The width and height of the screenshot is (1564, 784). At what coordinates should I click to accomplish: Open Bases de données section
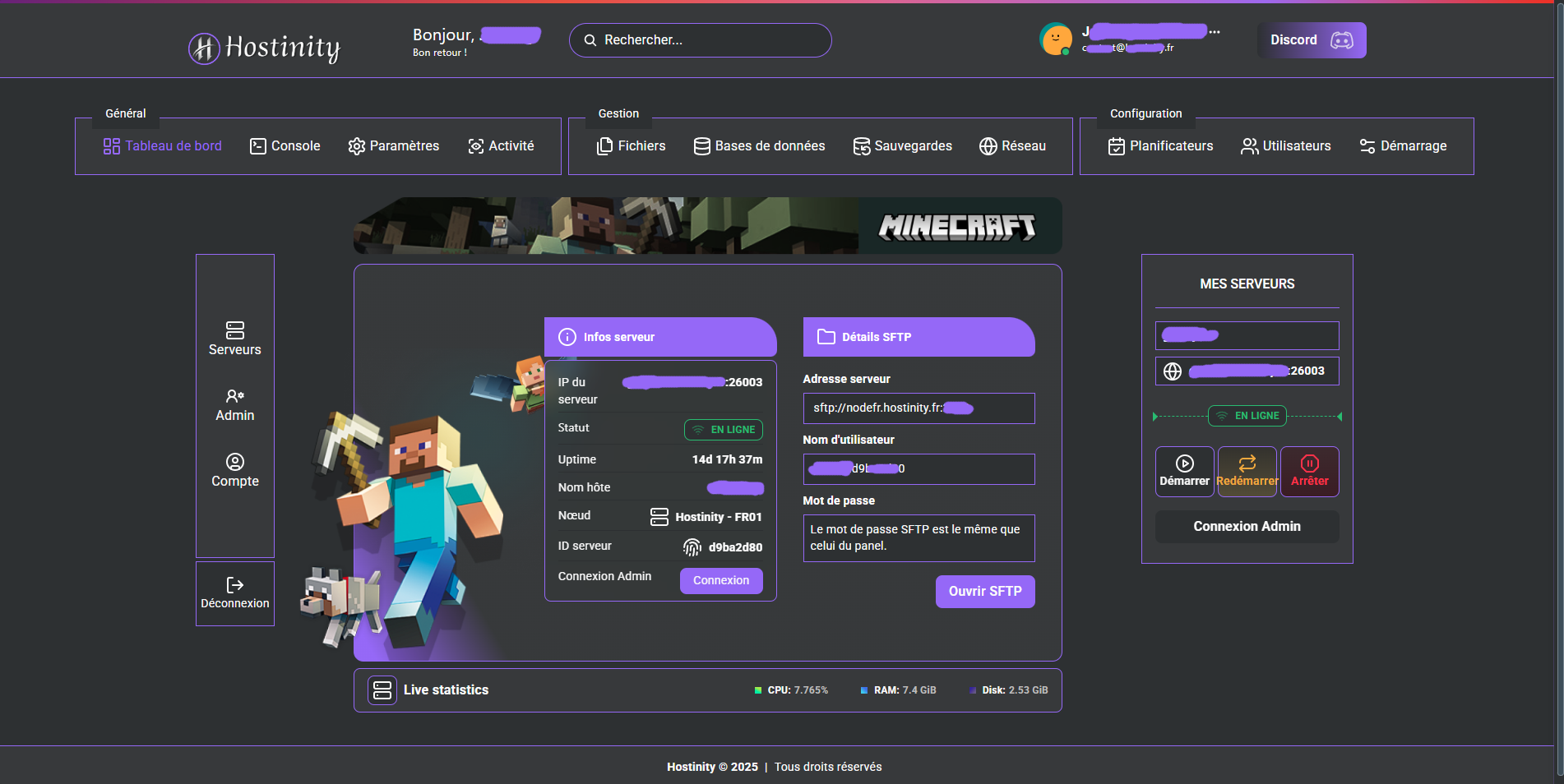(759, 146)
